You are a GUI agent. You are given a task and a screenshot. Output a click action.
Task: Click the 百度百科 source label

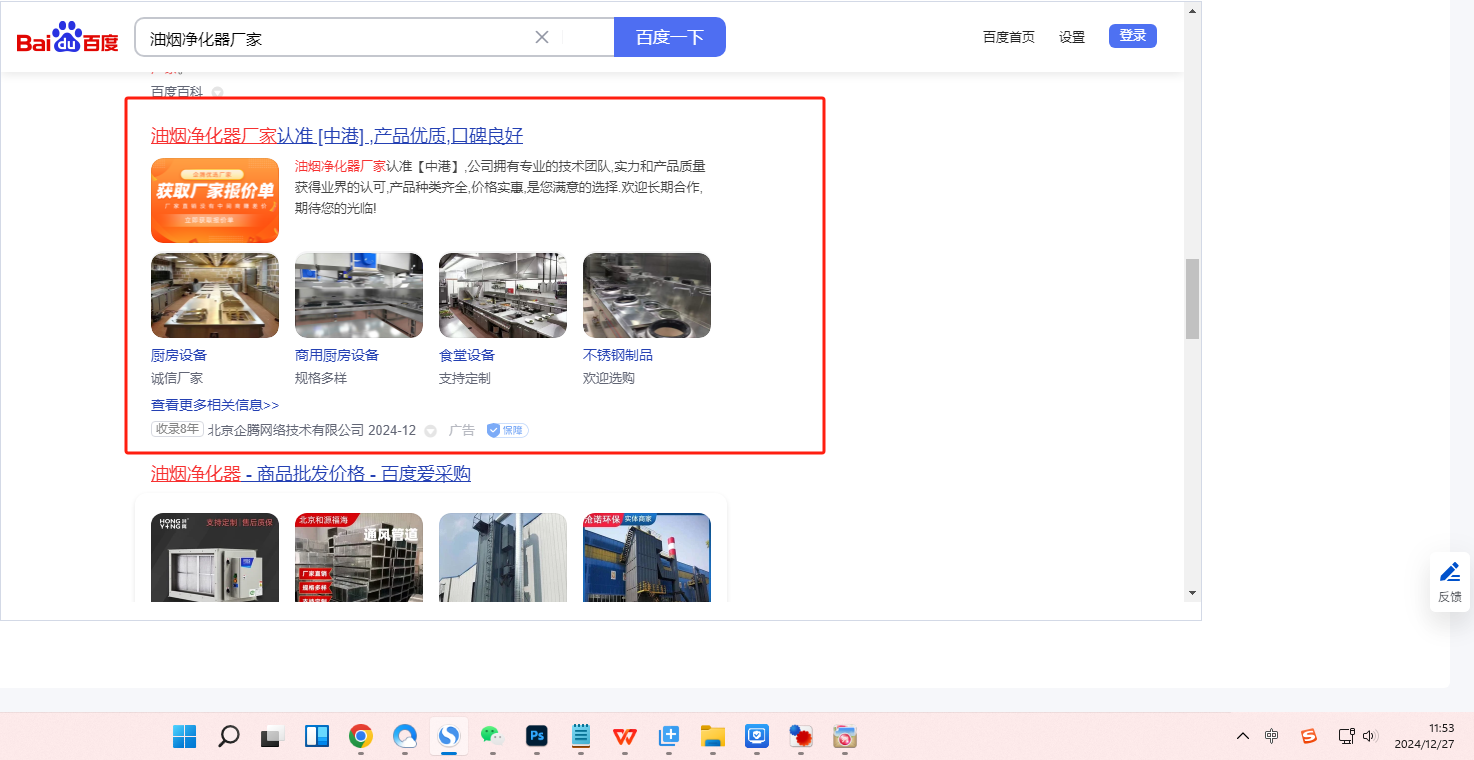(177, 92)
